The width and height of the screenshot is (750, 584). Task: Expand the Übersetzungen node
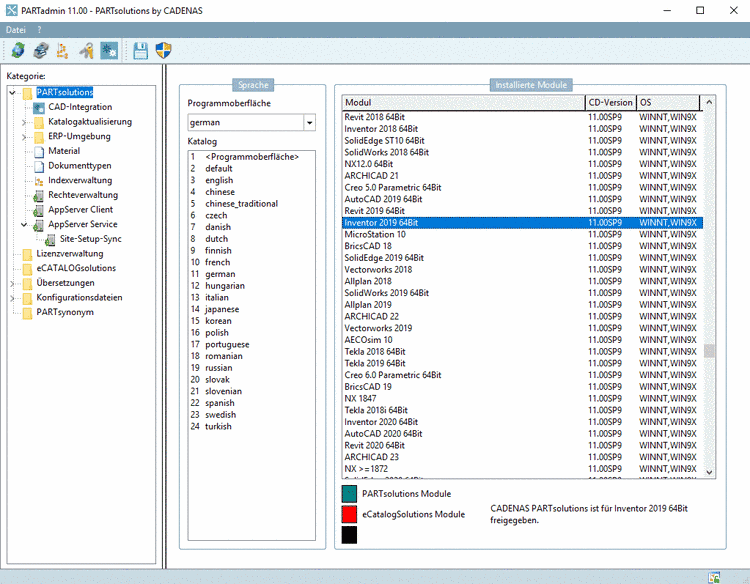[x=13, y=284]
